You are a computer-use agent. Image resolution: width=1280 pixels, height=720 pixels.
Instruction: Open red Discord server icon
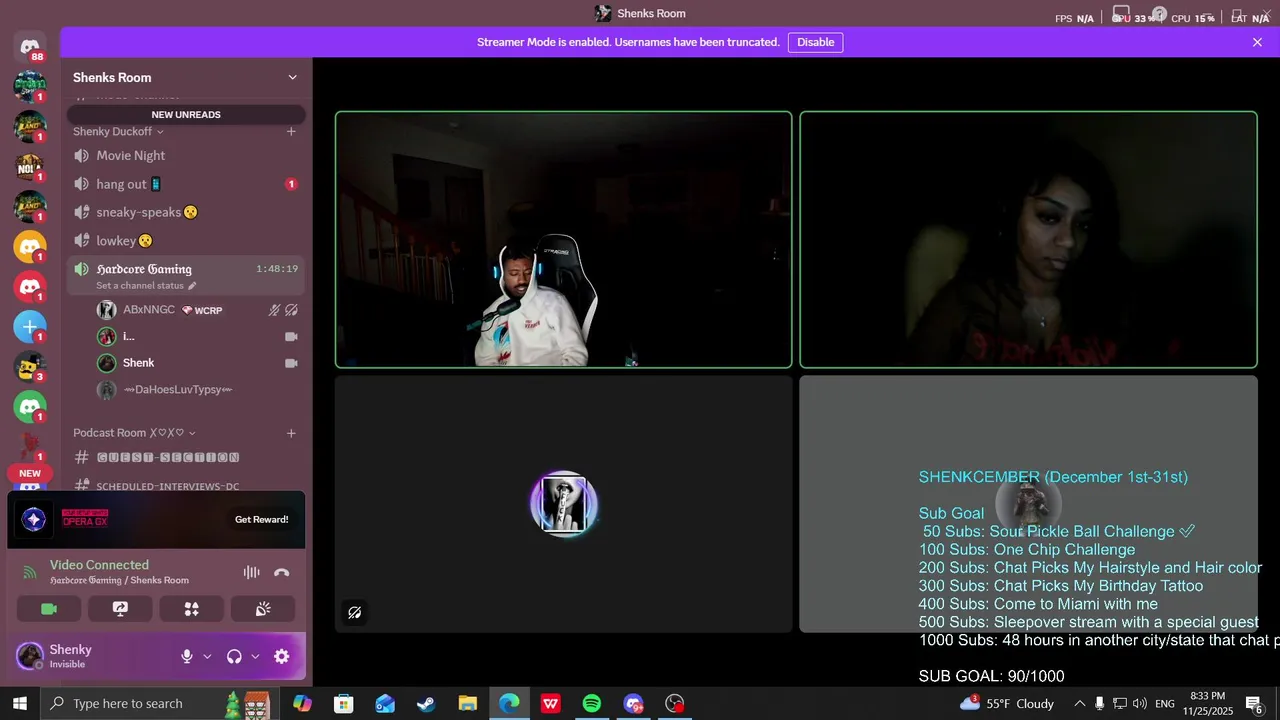(30, 287)
